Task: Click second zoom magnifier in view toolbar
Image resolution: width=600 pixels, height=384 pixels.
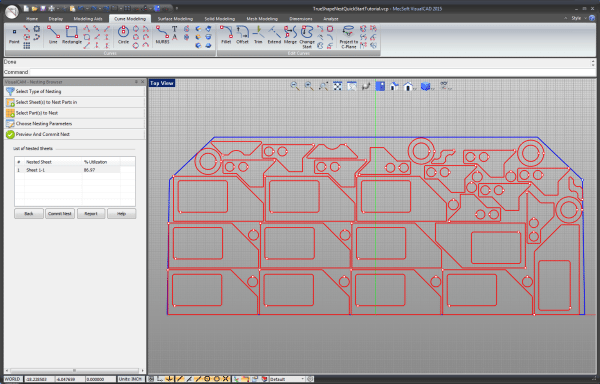Action: pyautogui.click(x=309, y=86)
